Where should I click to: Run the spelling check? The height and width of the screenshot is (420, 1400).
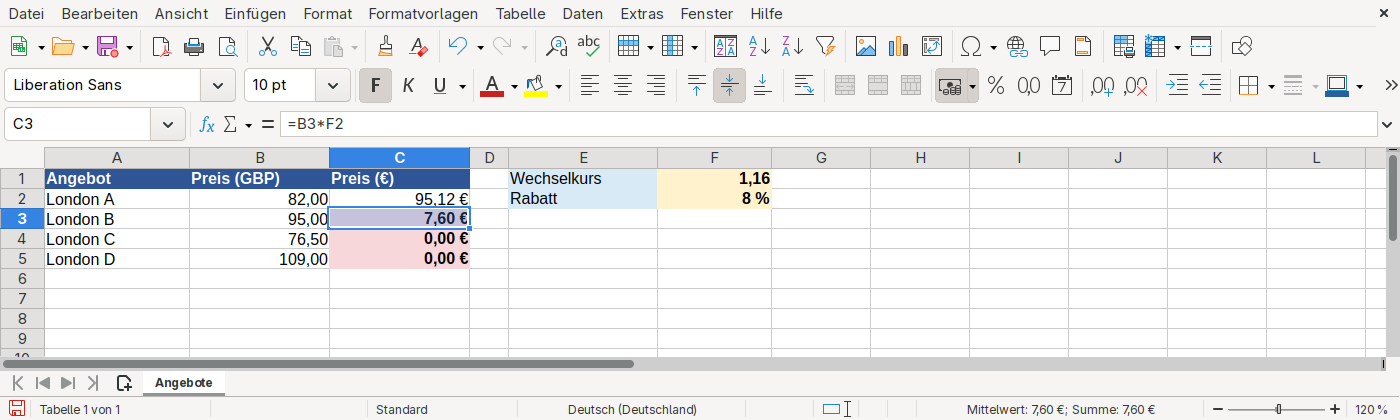589,46
